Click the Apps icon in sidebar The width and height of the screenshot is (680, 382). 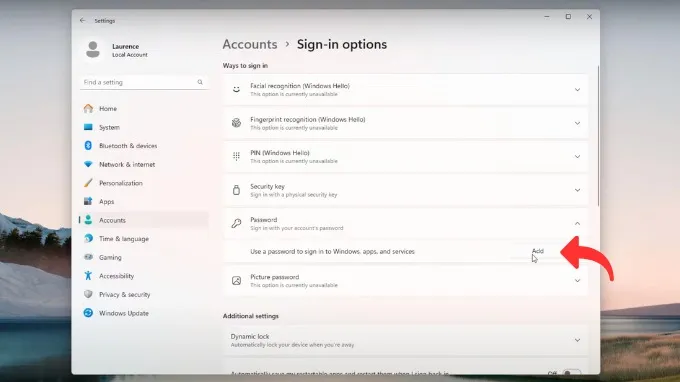pos(88,201)
